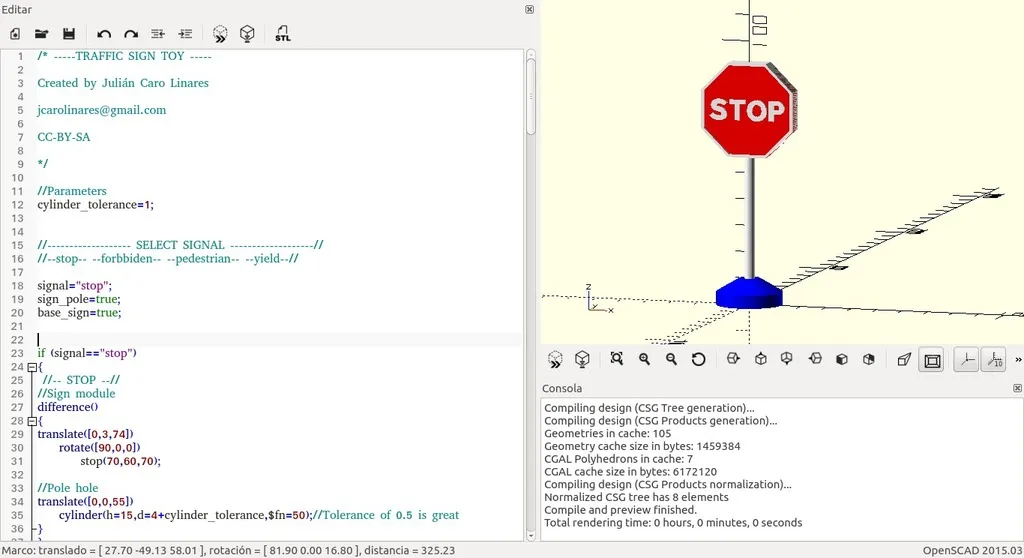The width and height of the screenshot is (1024, 558).
Task: Click 'Created by Julián Caro Linares' line
Action: (123, 83)
